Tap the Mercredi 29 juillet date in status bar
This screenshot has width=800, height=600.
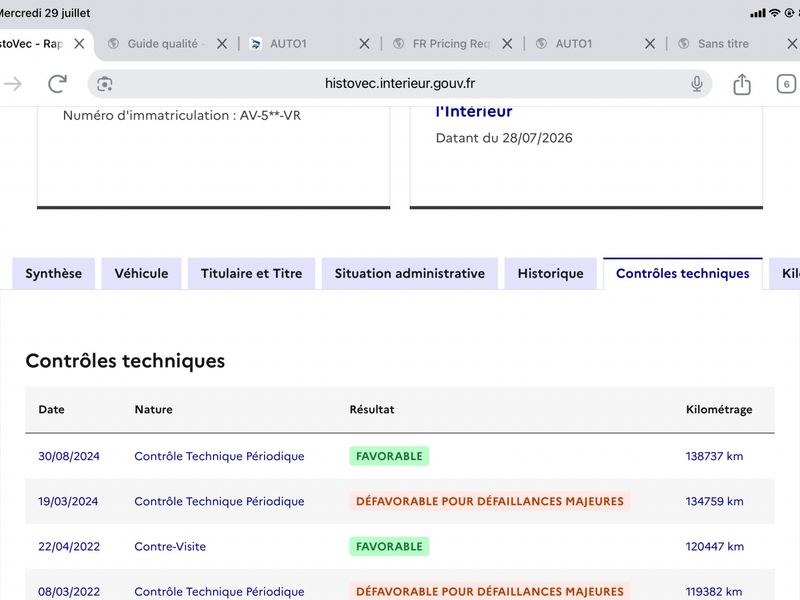[x=45, y=13]
